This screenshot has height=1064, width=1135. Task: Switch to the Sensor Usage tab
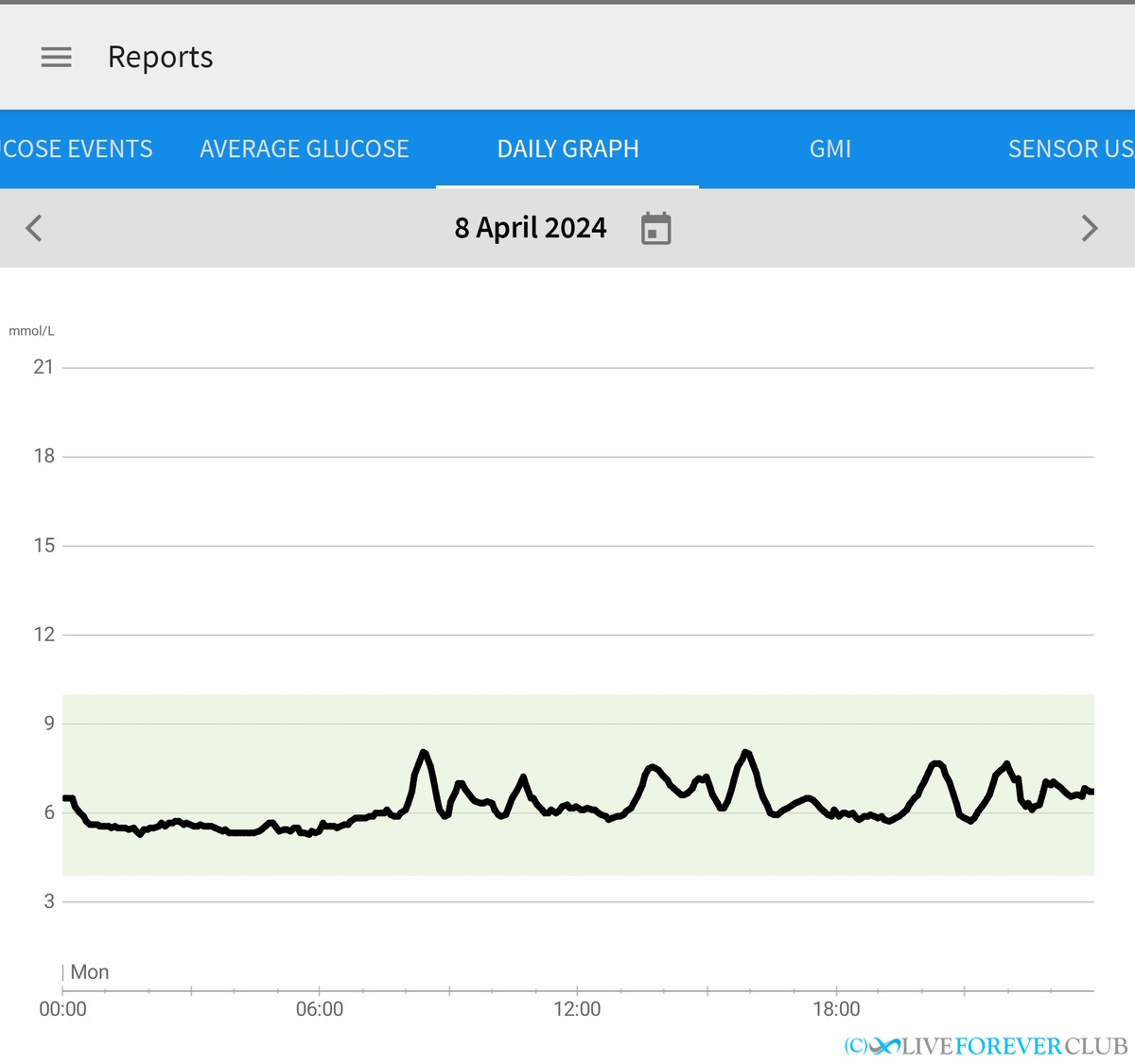pos(1071,149)
